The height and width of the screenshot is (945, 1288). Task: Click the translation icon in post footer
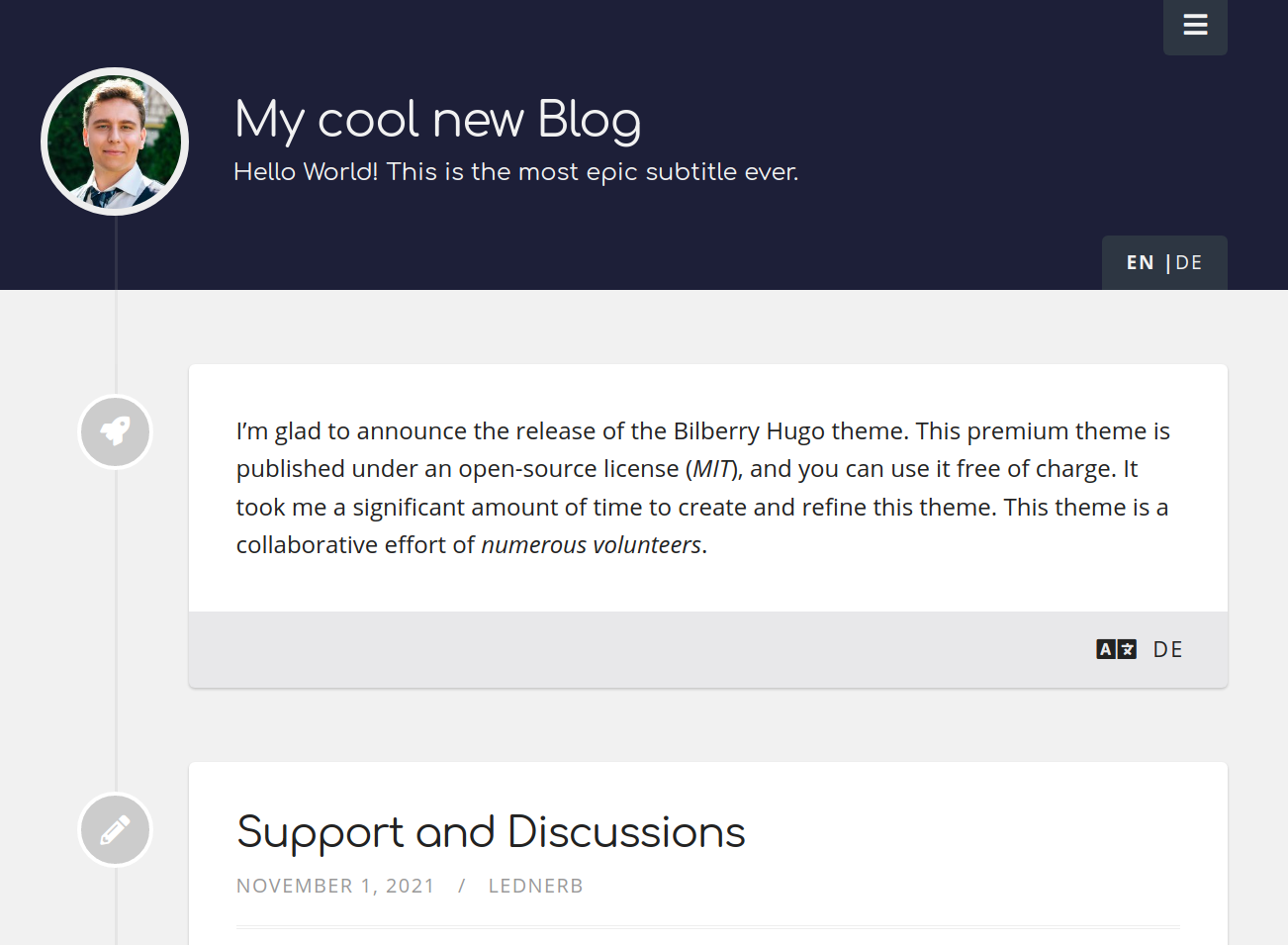[x=1116, y=649]
